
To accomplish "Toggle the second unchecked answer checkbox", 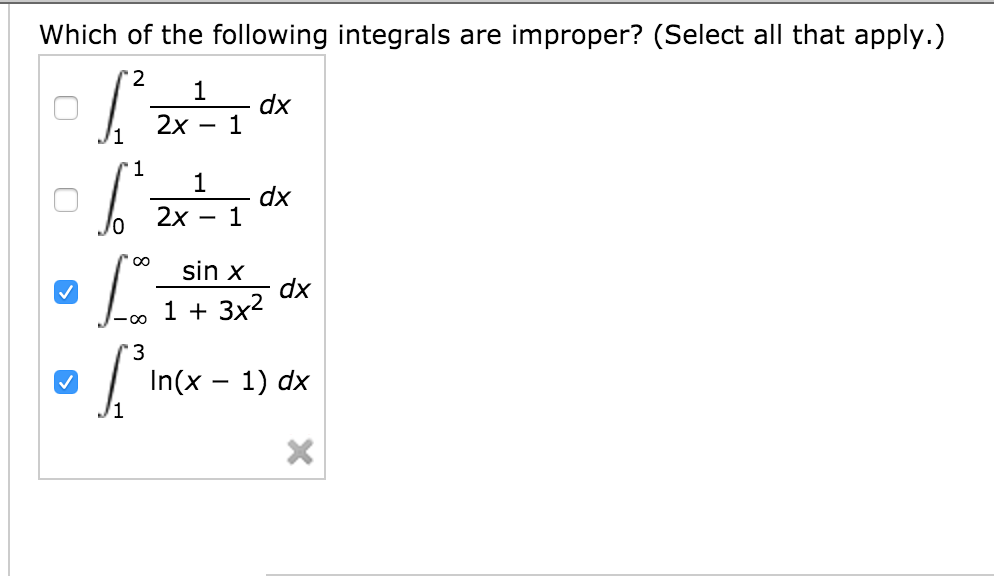I will 65,200.
